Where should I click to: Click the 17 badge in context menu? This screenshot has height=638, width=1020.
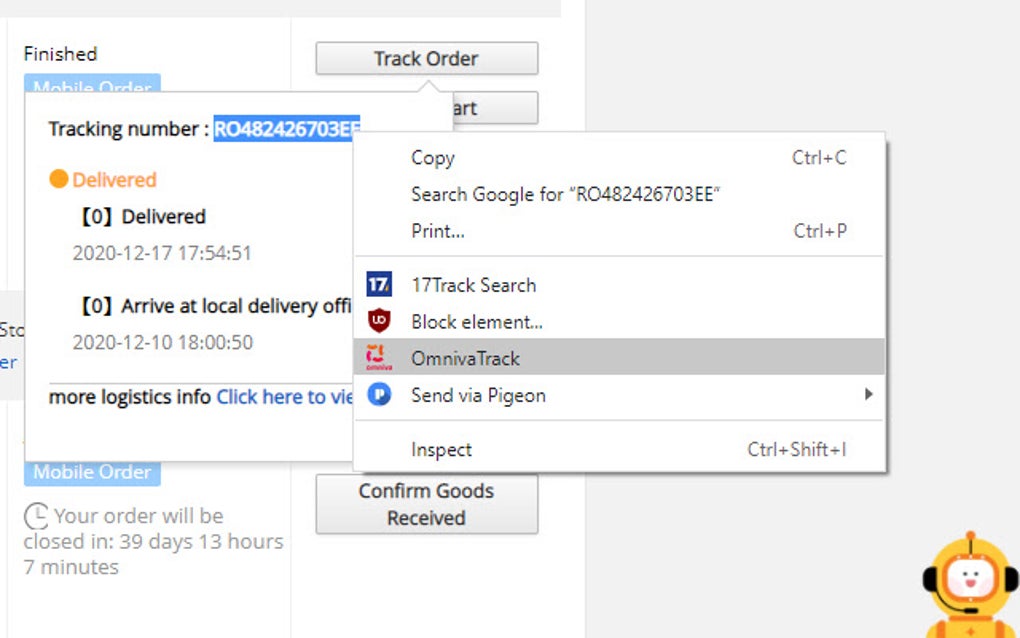[x=380, y=285]
